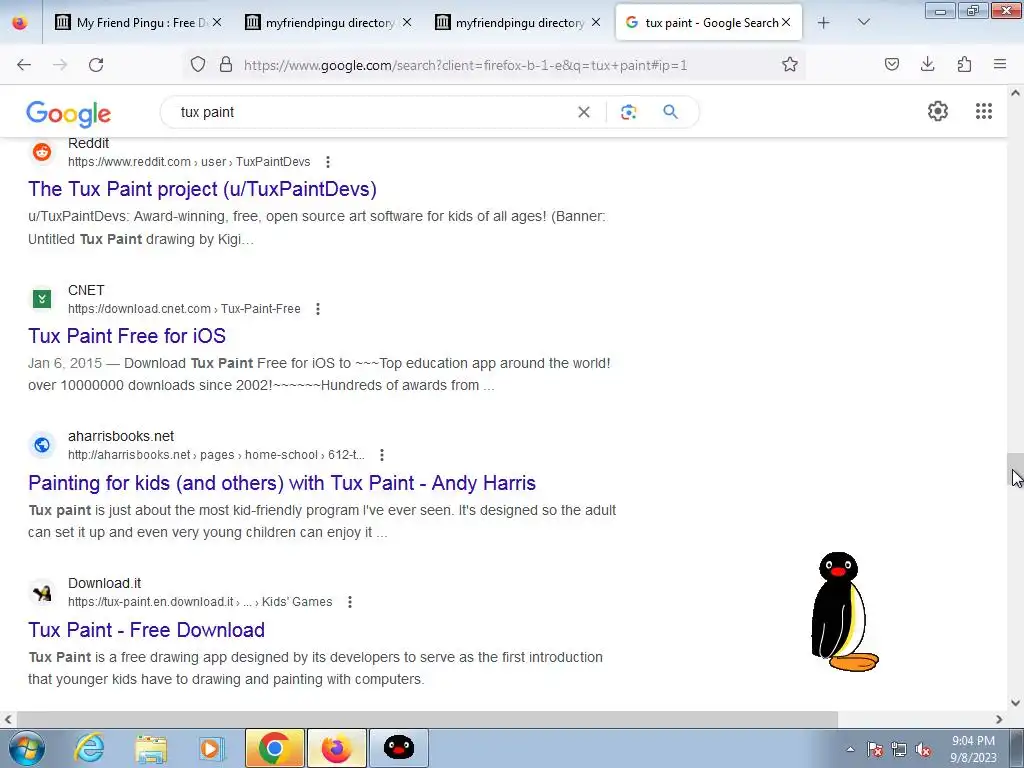Open the Windows Start button
1024x768 pixels.
point(25,748)
